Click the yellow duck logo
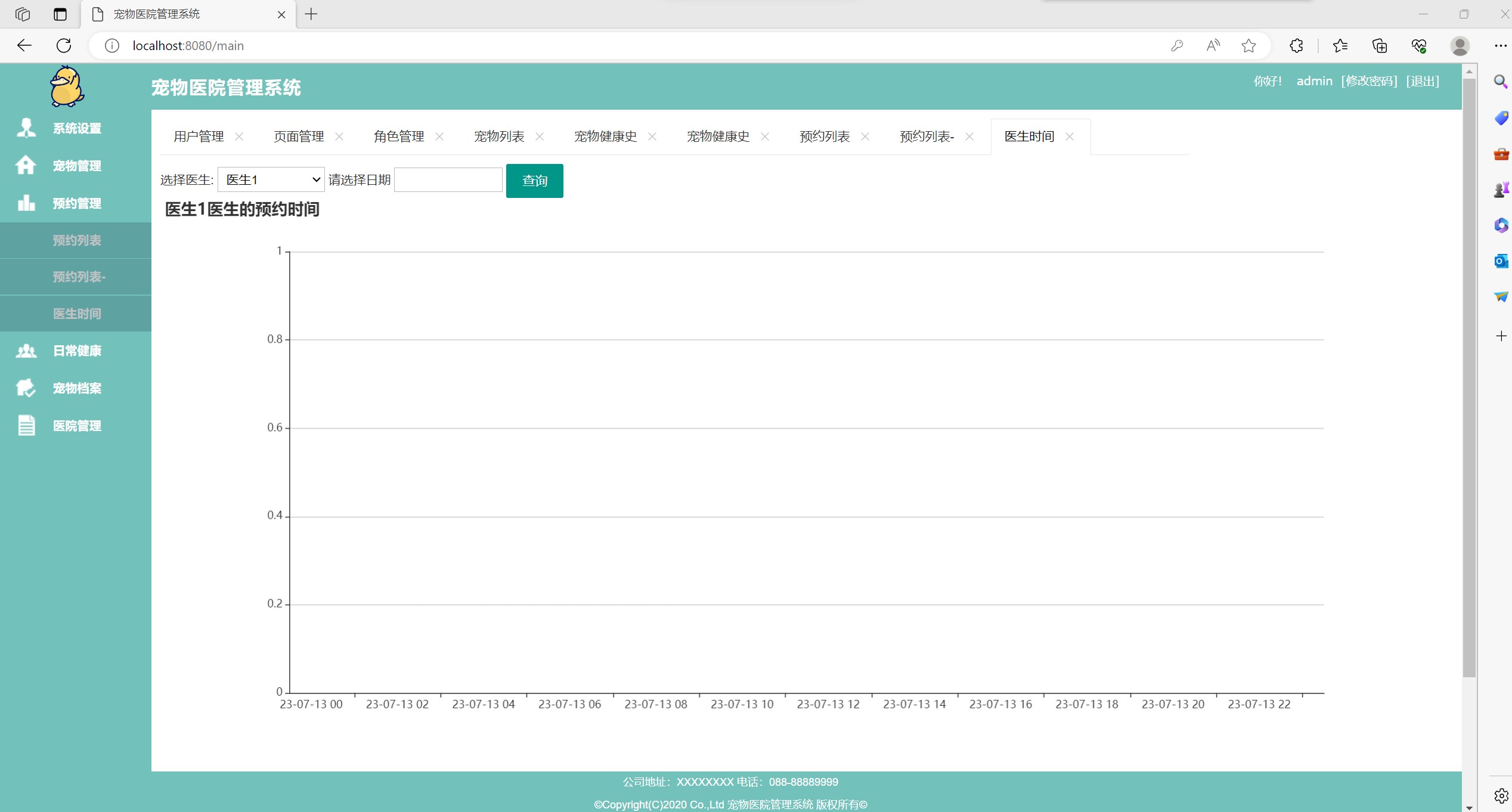 coord(67,86)
